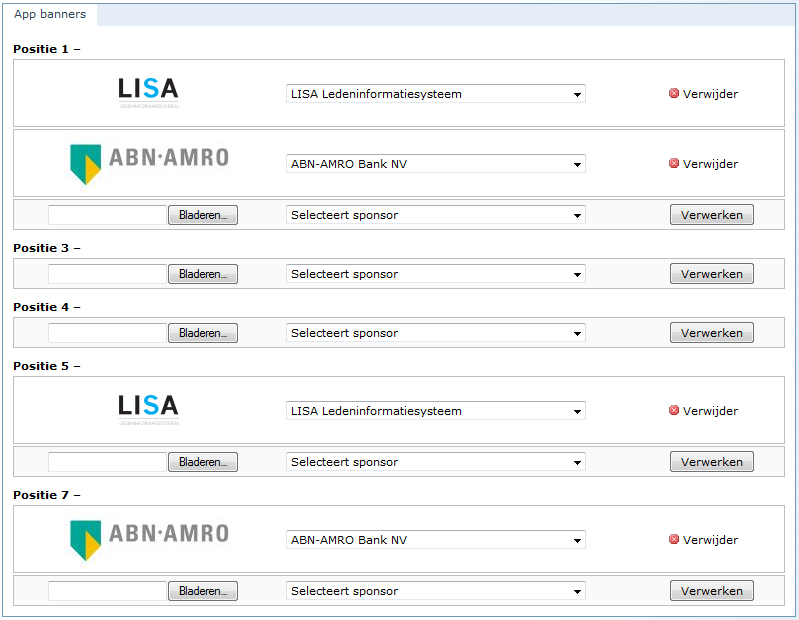Click the 'Positie 5 –' heading
The width and height of the screenshot is (799, 620).
(x=47, y=366)
